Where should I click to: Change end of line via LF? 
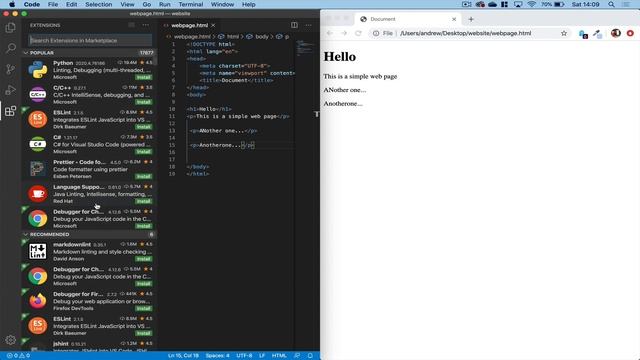point(262,356)
